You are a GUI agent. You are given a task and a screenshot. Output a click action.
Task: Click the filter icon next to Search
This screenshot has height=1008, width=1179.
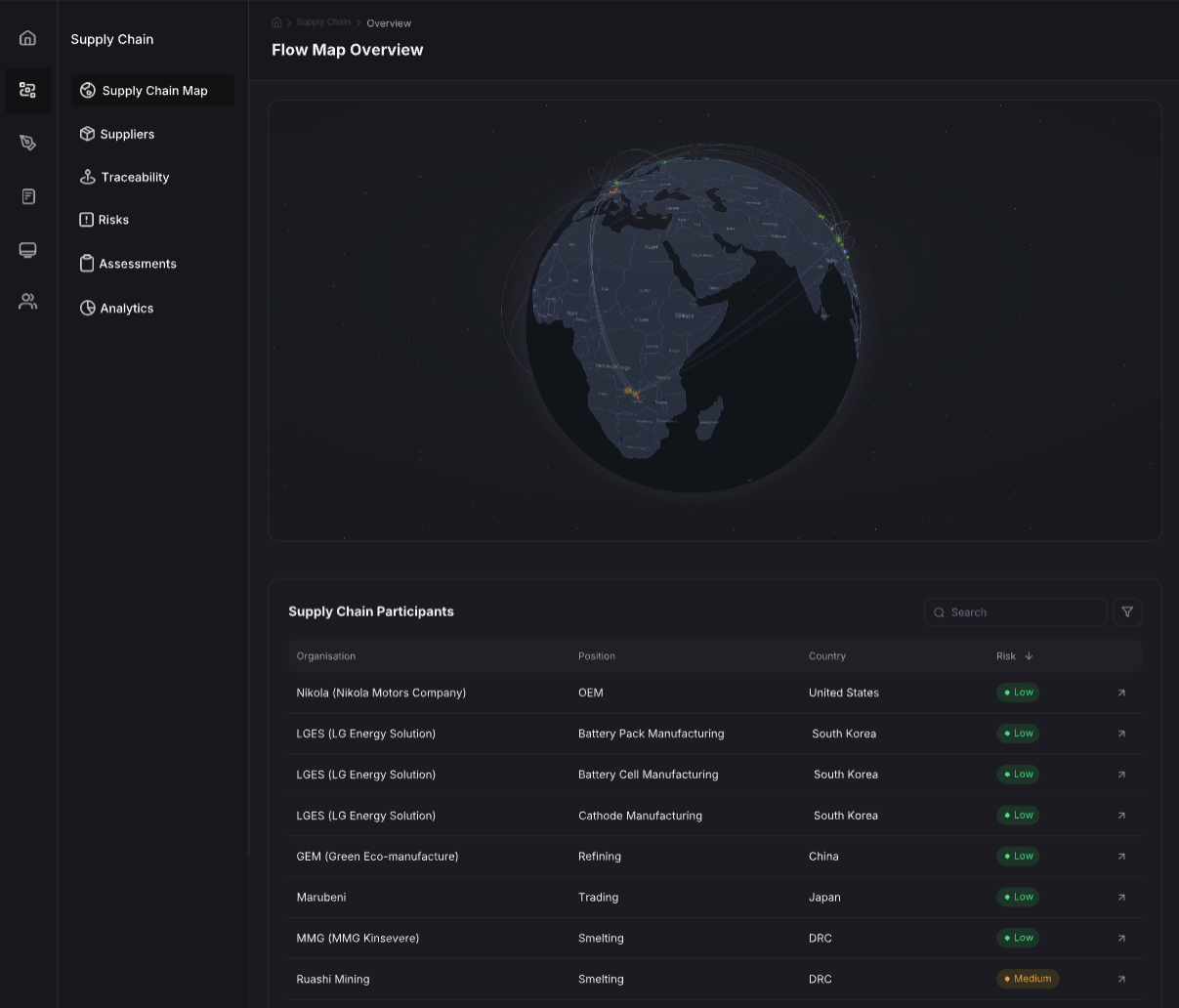pos(1127,612)
